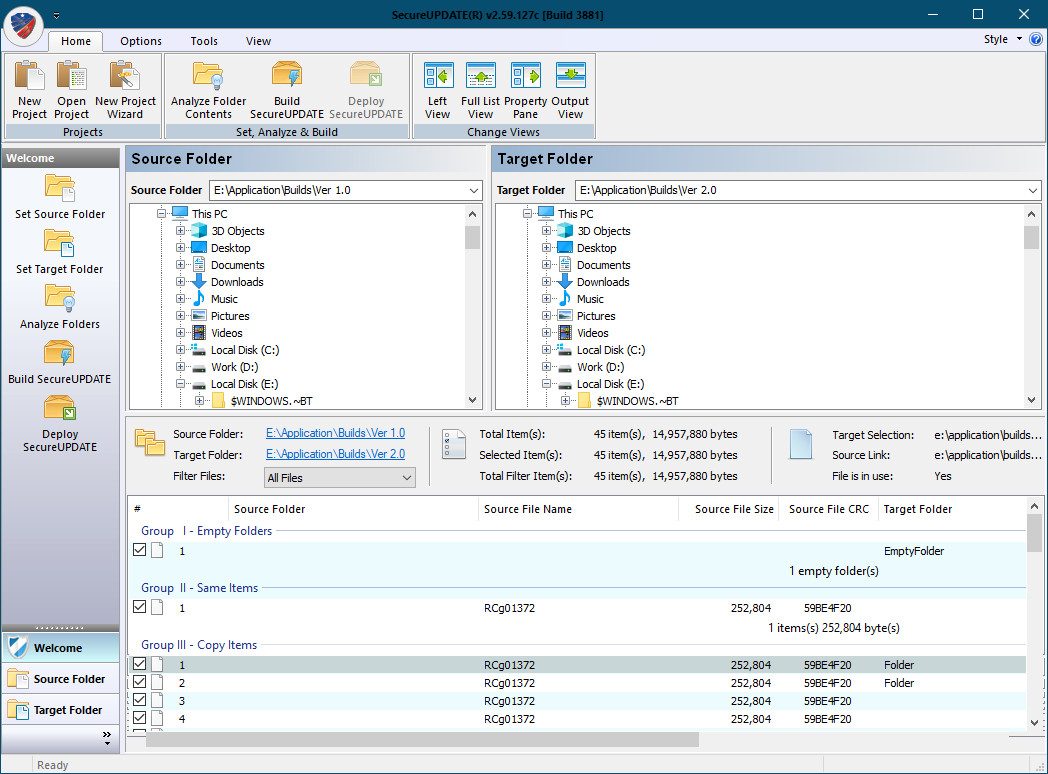Click the quick access toolbar customize arrow
1048x774 pixels.
pyautogui.click(x=57, y=15)
